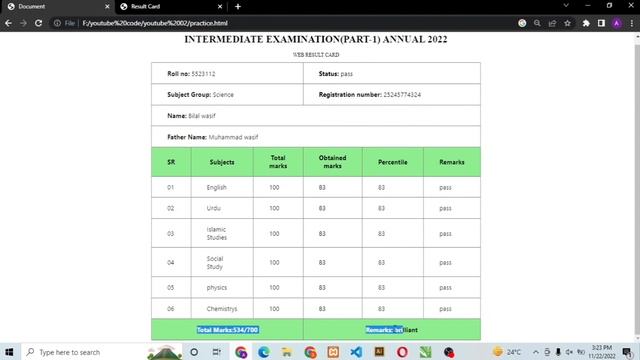This screenshot has width=640, height=360.
Task: Click the Remarks column header
Action: click(x=452, y=162)
